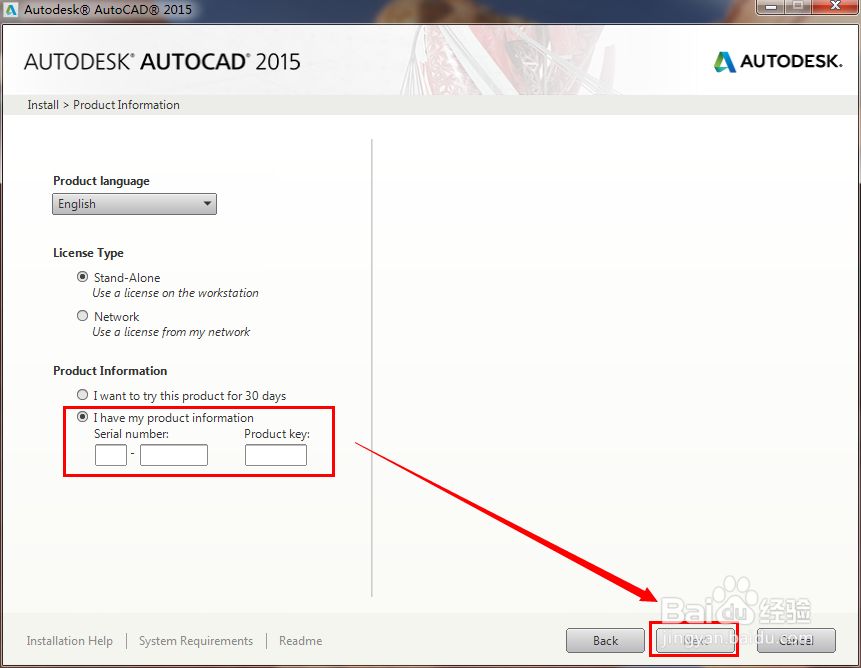Screen dimensions: 861x668
Task: View System Requirements
Action: (x=195, y=640)
